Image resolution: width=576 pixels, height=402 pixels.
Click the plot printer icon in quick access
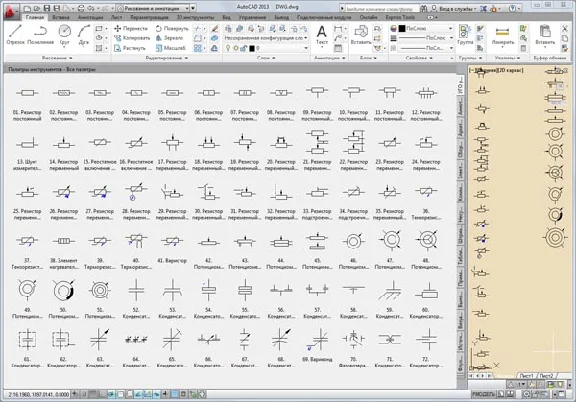coord(81,8)
